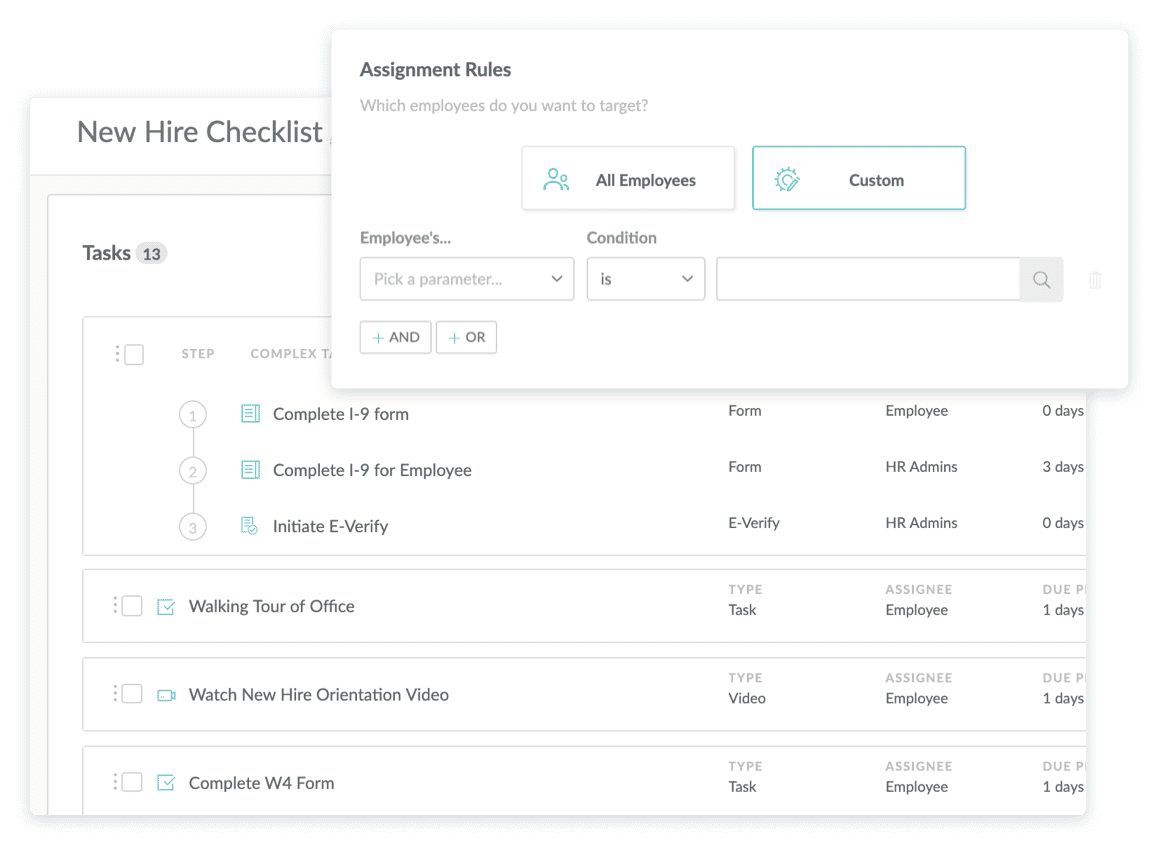Click the trash icon to delete the rule
1160x846 pixels.
point(1094,281)
